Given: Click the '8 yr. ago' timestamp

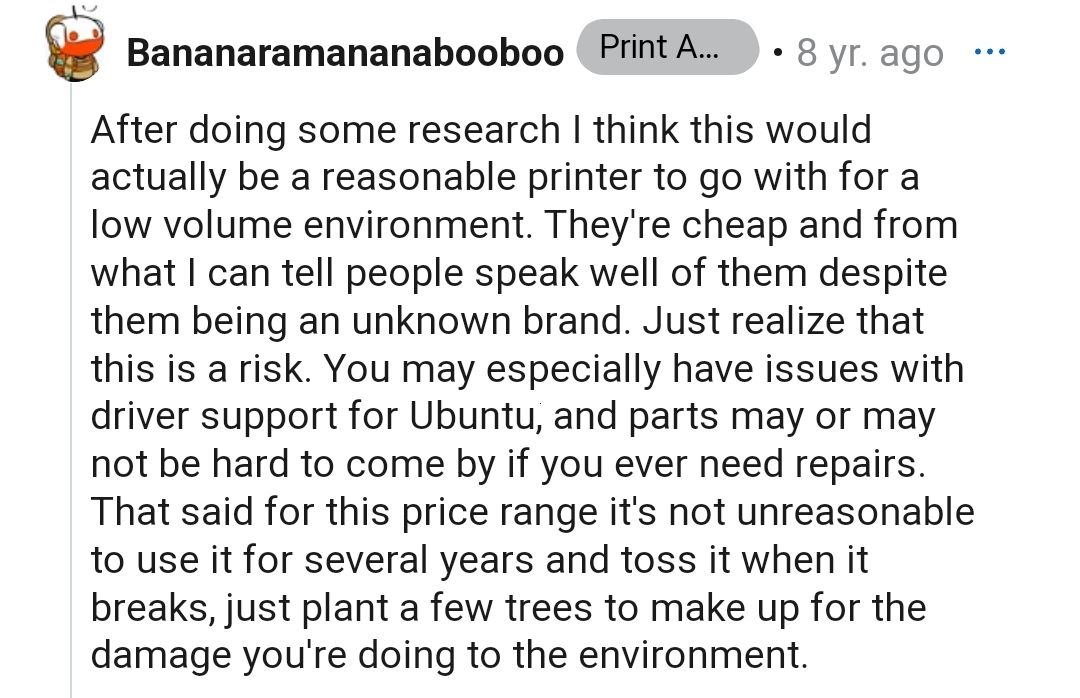Looking at the screenshot, I should coord(869,53).
